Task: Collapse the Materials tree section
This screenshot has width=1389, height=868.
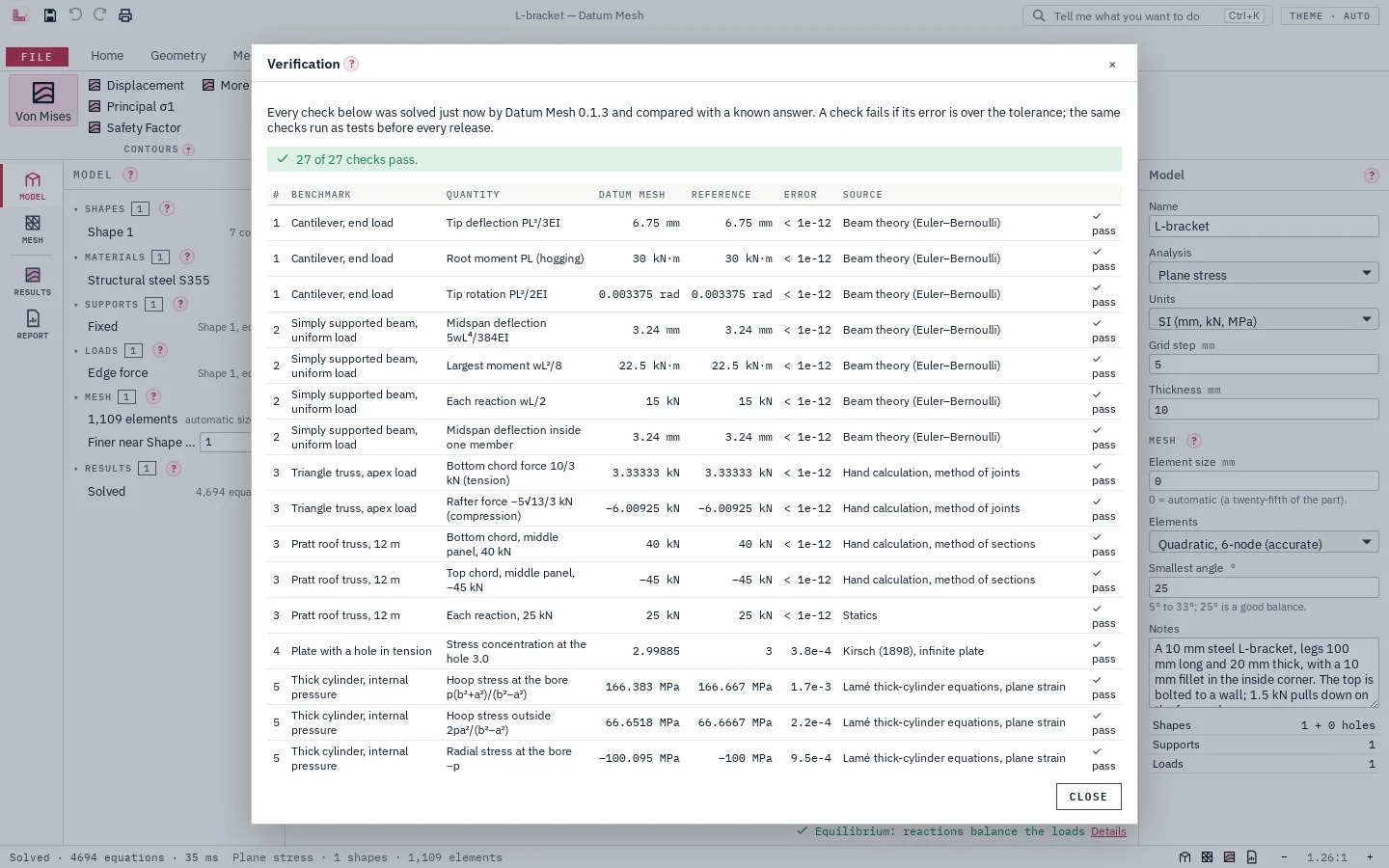Action: pos(76,258)
